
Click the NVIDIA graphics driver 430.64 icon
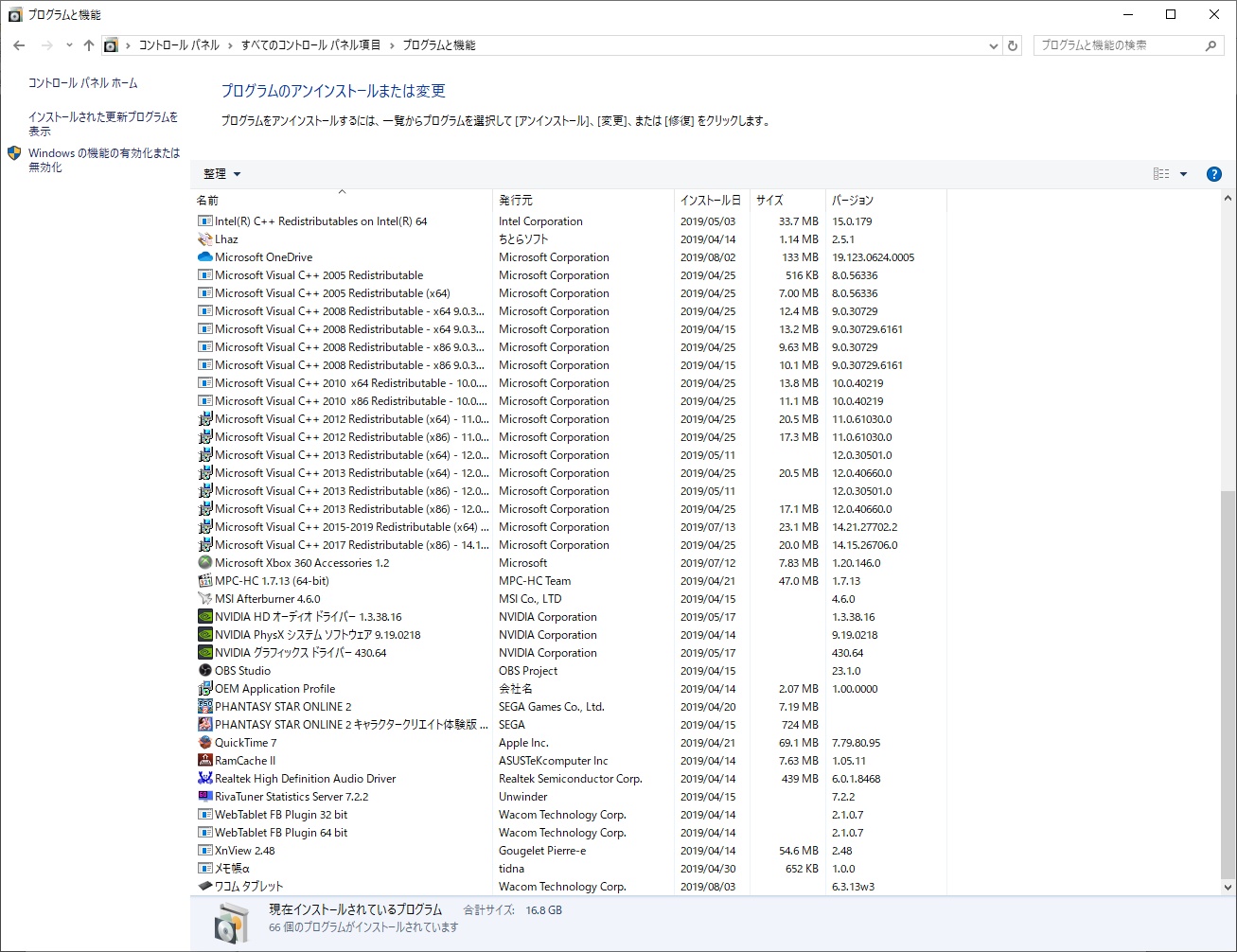click(x=205, y=653)
